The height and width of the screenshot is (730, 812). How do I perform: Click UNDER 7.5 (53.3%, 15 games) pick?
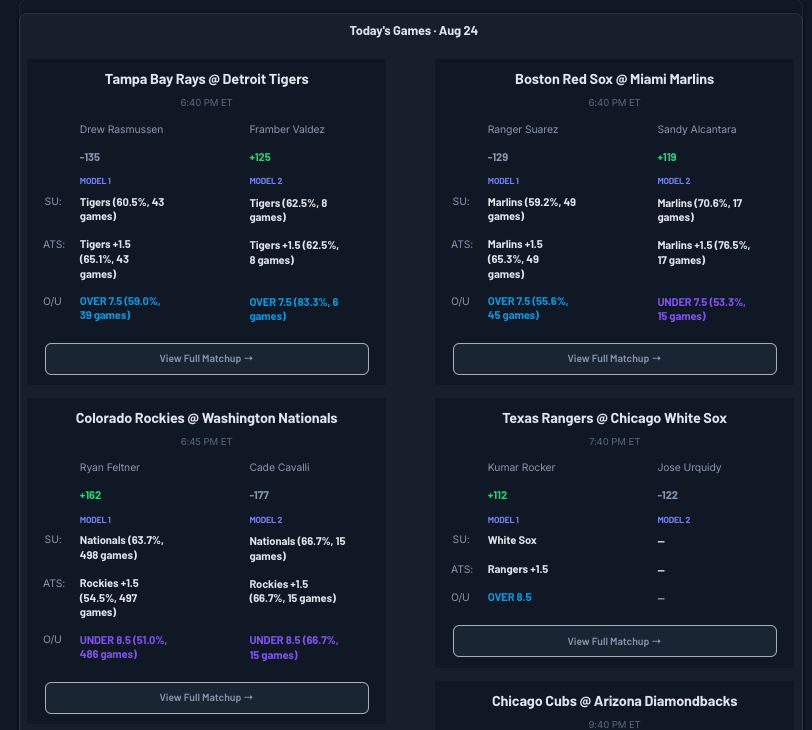coord(702,309)
